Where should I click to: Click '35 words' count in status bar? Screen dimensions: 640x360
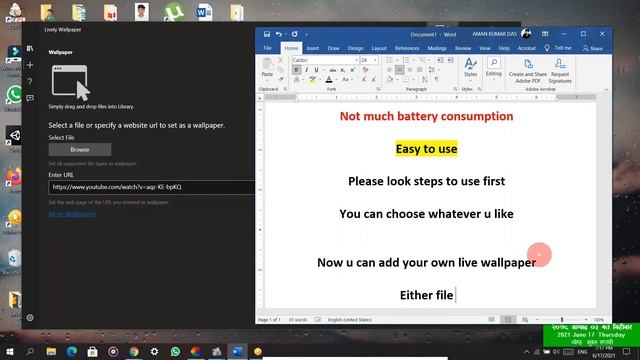pyautogui.click(x=298, y=320)
